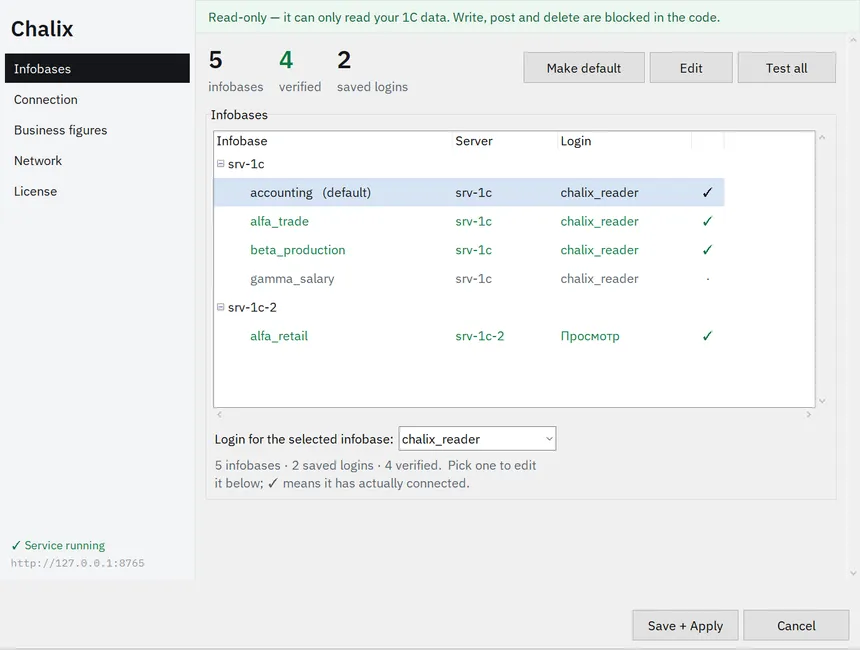The width and height of the screenshot is (860, 650).
Task: Click the Просмотр login cell
Action: (590, 336)
